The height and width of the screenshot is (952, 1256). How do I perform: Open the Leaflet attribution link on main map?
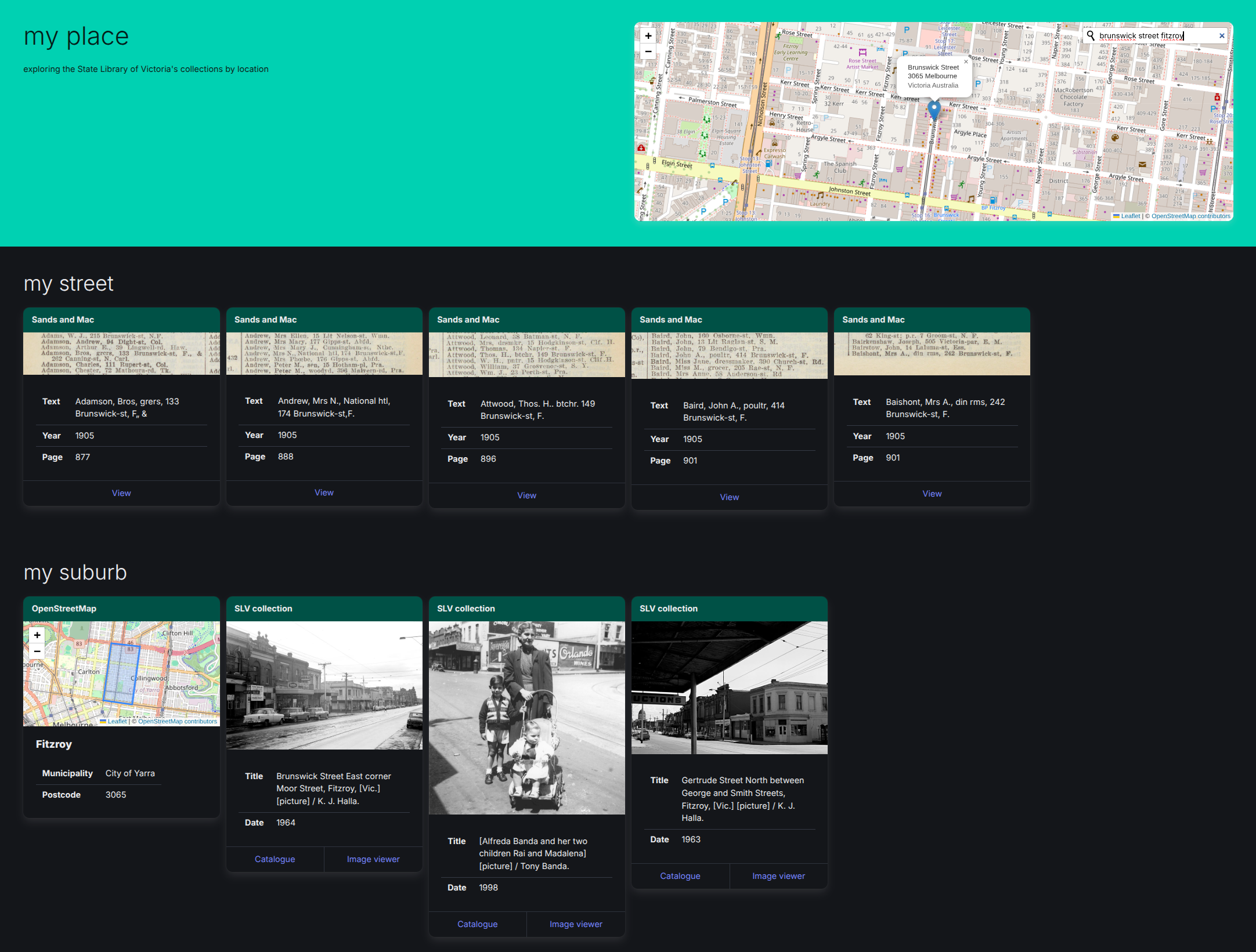point(1129,216)
